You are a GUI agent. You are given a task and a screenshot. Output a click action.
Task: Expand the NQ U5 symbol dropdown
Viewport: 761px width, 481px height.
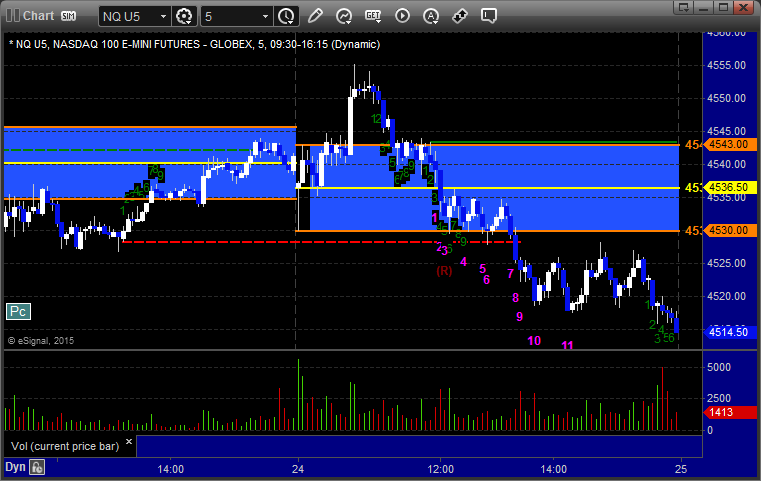click(135, 17)
